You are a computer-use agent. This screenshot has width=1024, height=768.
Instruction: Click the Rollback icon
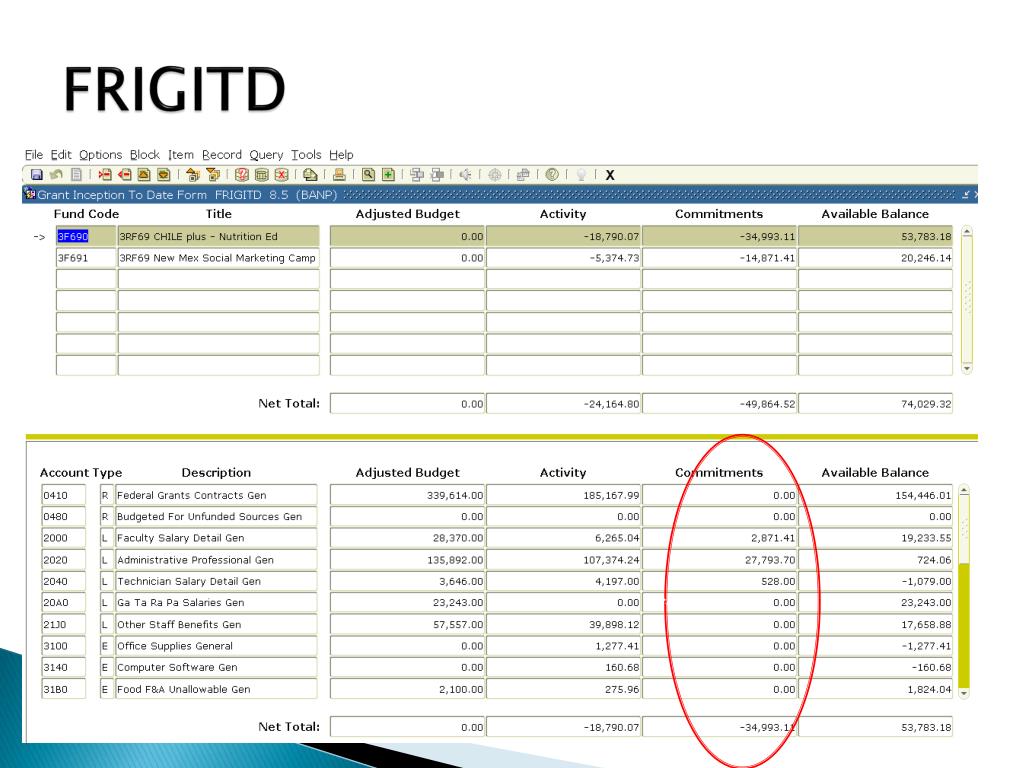point(56,174)
